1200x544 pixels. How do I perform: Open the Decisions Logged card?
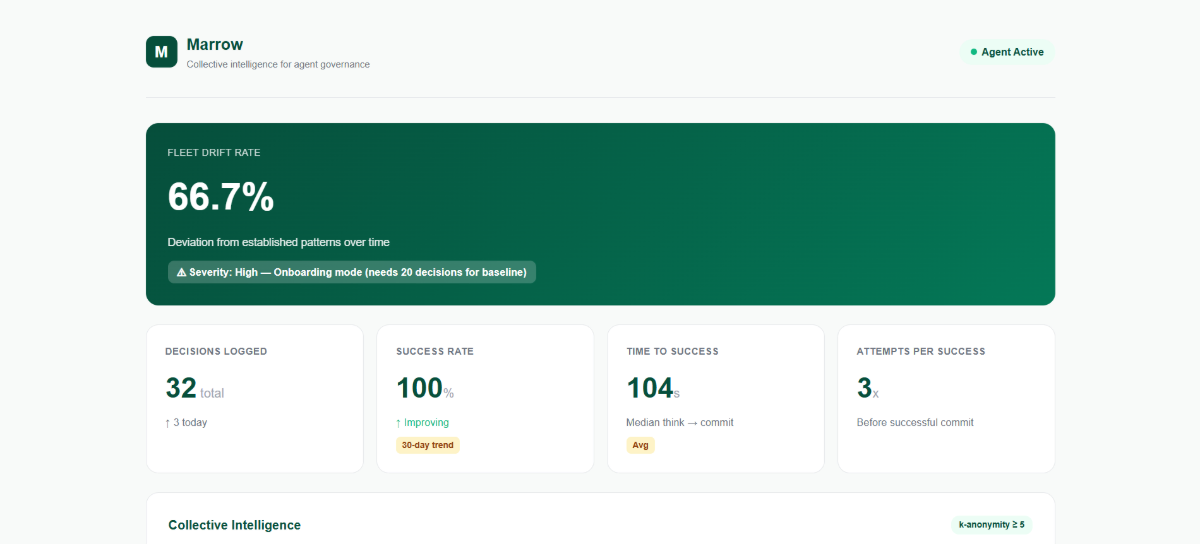pyautogui.click(x=255, y=398)
